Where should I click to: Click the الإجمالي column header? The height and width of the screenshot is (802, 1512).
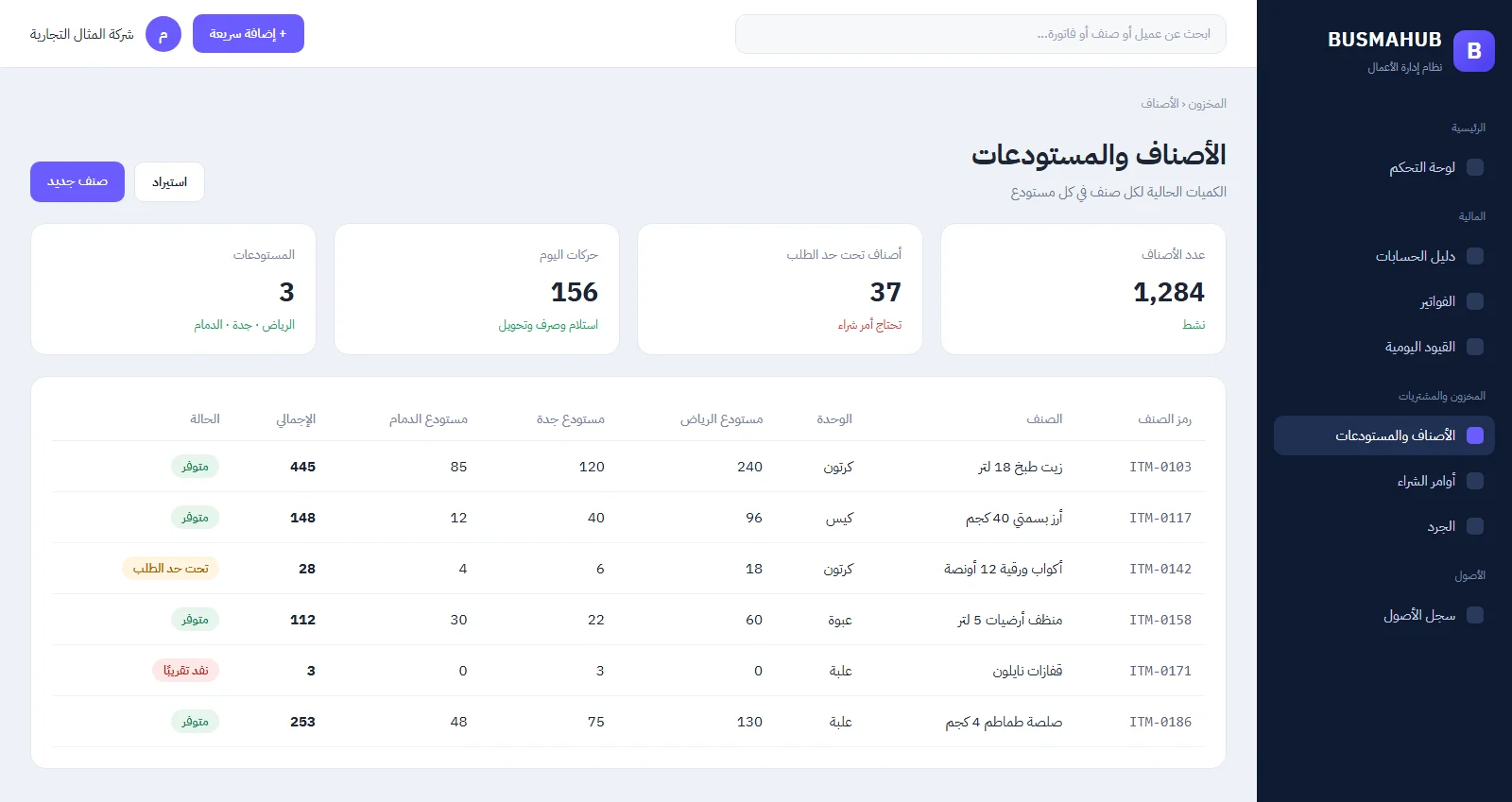click(x=296, y=419)
